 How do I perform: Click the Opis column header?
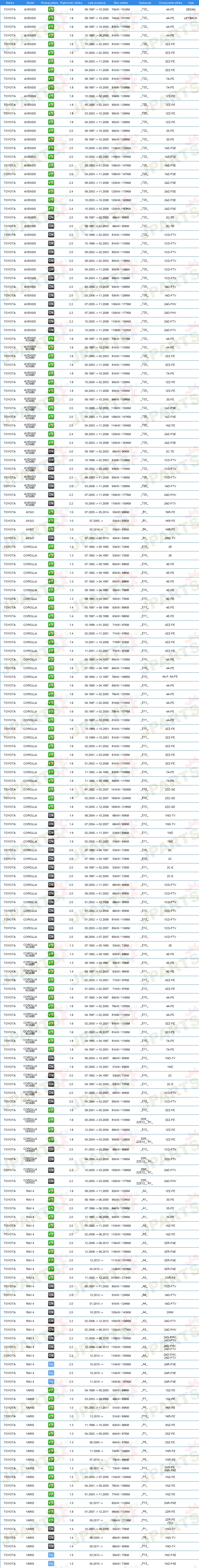(x=191, y=3)
